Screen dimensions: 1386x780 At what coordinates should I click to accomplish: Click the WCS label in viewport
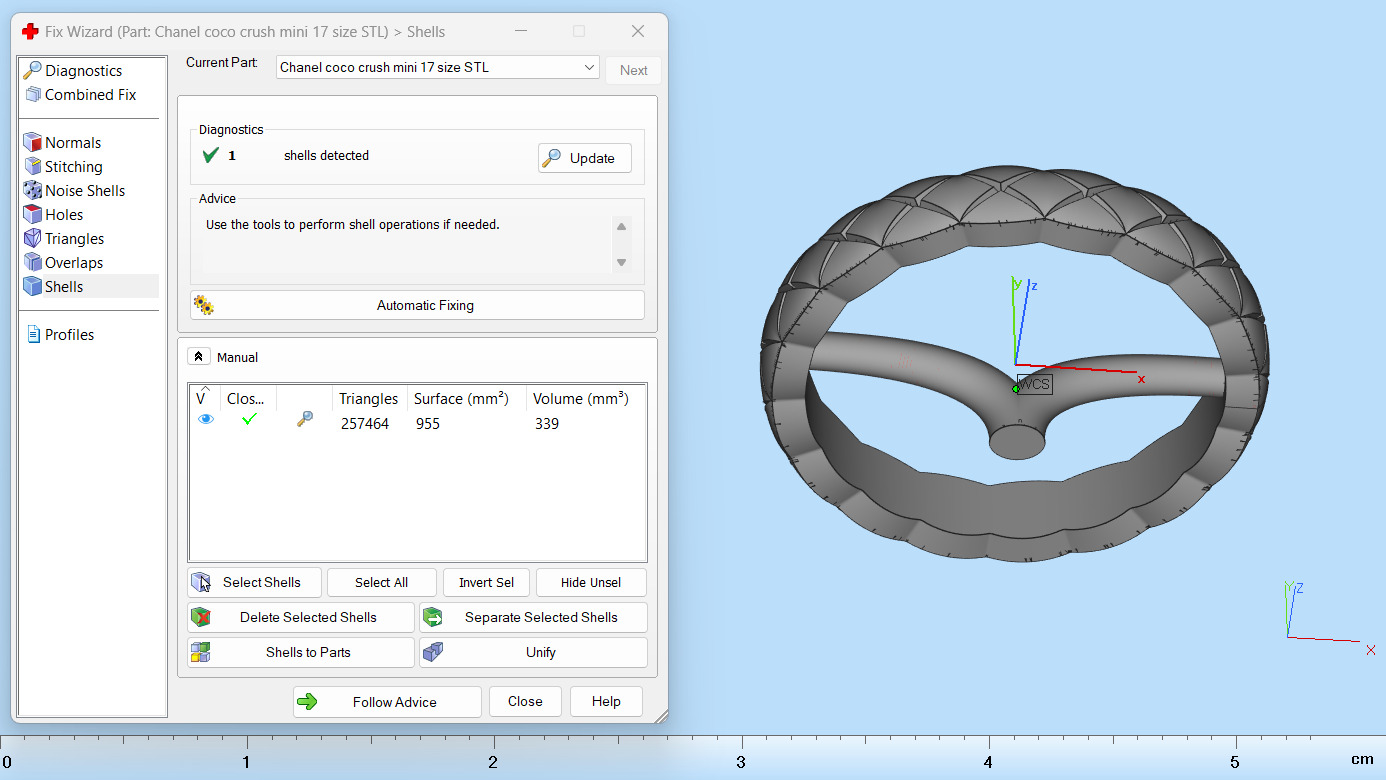[1035, 384]
